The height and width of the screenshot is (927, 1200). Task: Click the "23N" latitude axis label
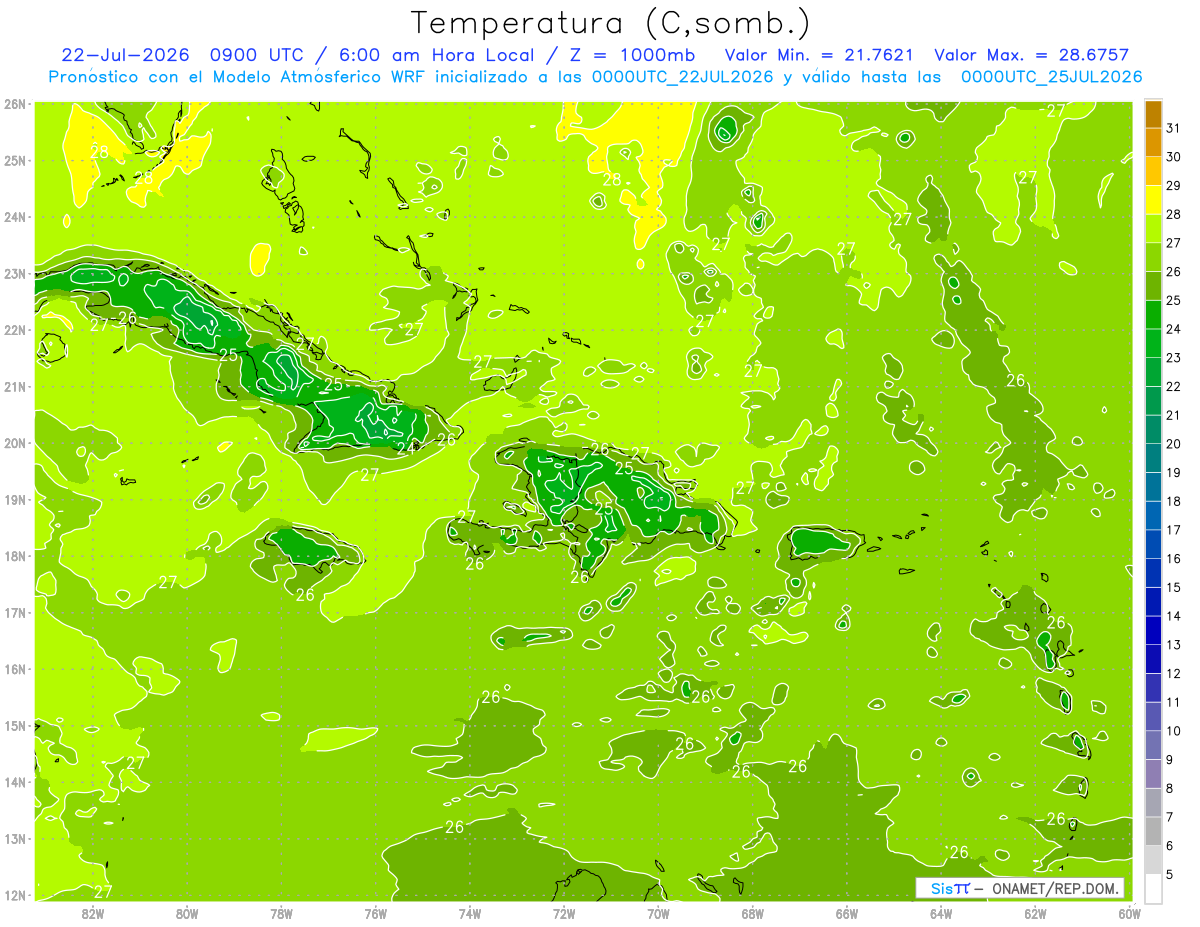click(14, 273)
